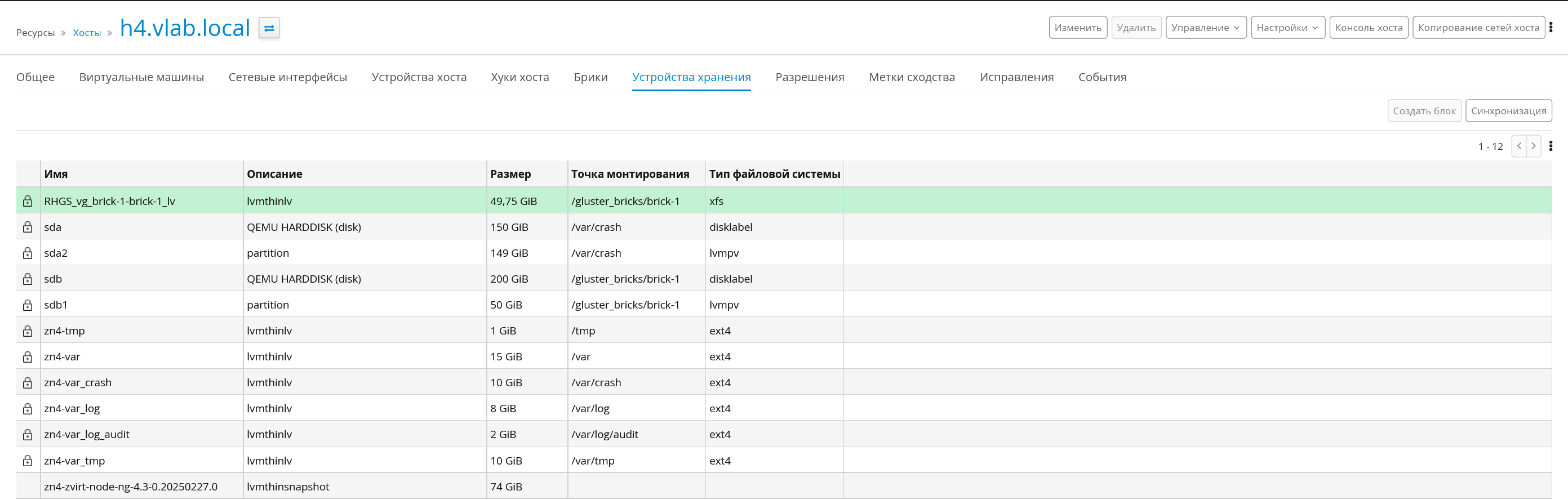The image size is (1568, 500).
Task: Click the Изменить button
Action: (x=1077, y=28)
